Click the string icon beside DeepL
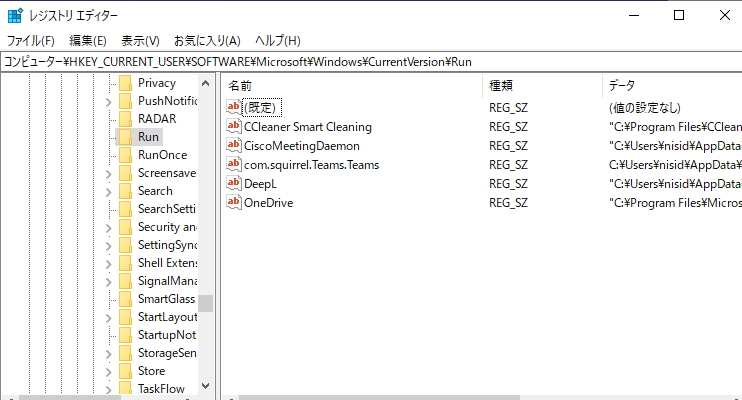 click(234, 183)
